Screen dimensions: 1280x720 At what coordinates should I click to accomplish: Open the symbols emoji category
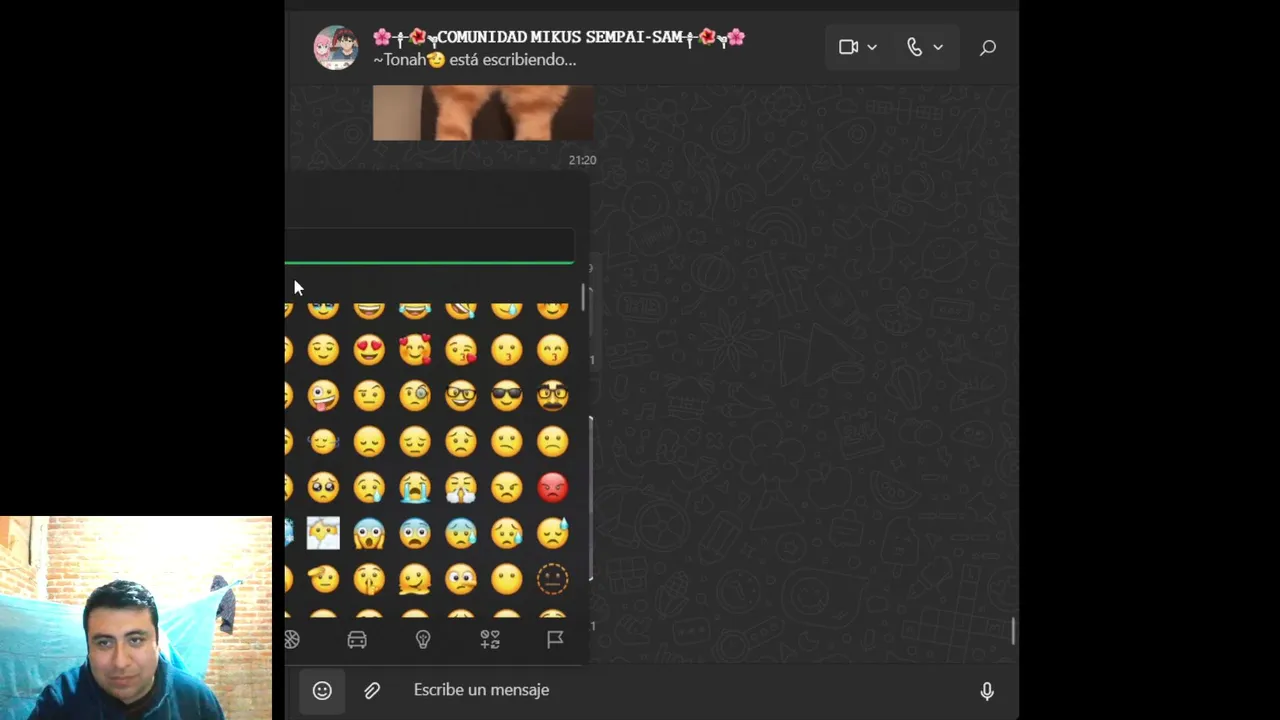click(x=490, y=639)
